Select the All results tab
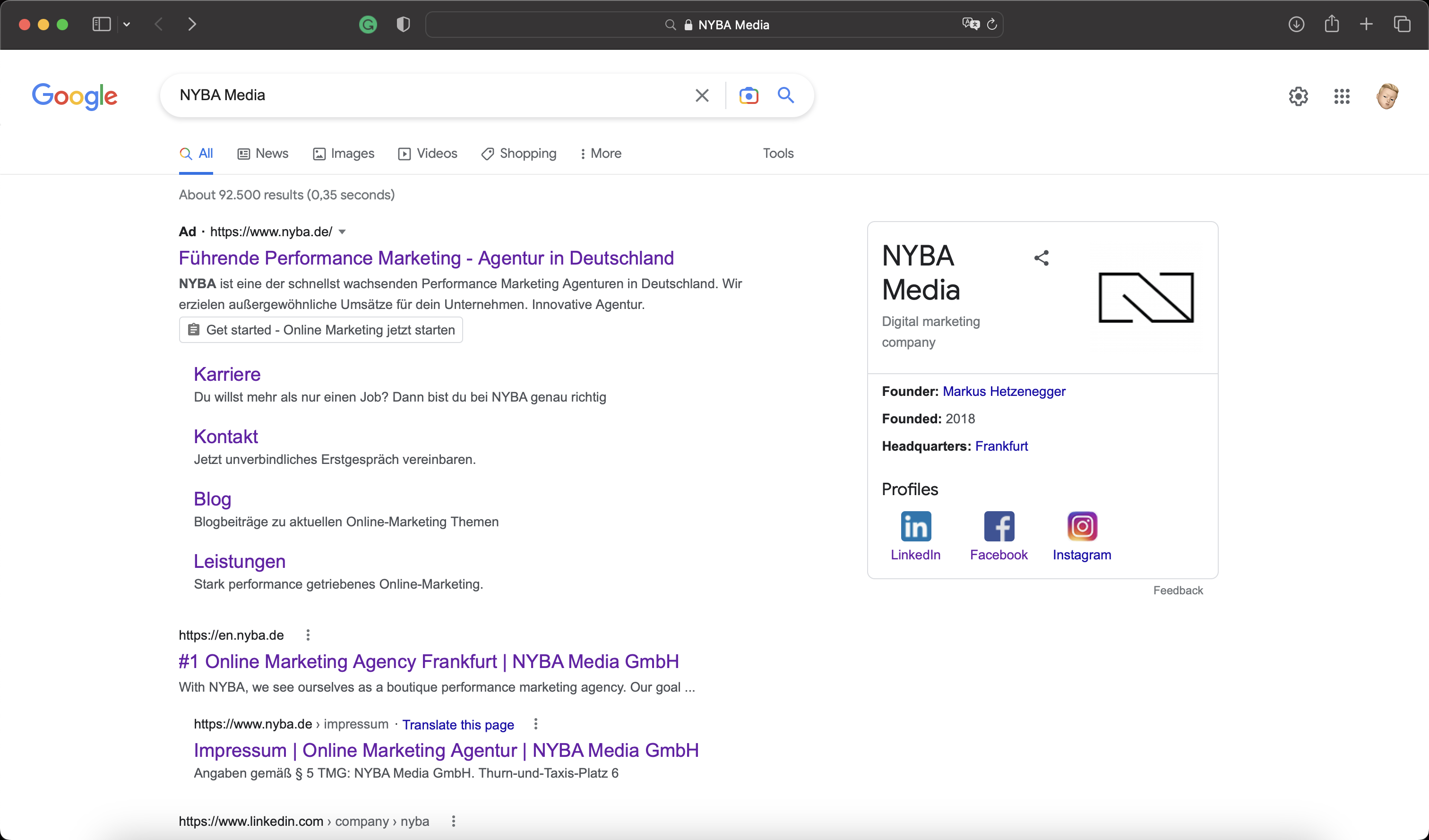Image resolution: width=1429 pixels, height=840 pixels. click(196, 154)
